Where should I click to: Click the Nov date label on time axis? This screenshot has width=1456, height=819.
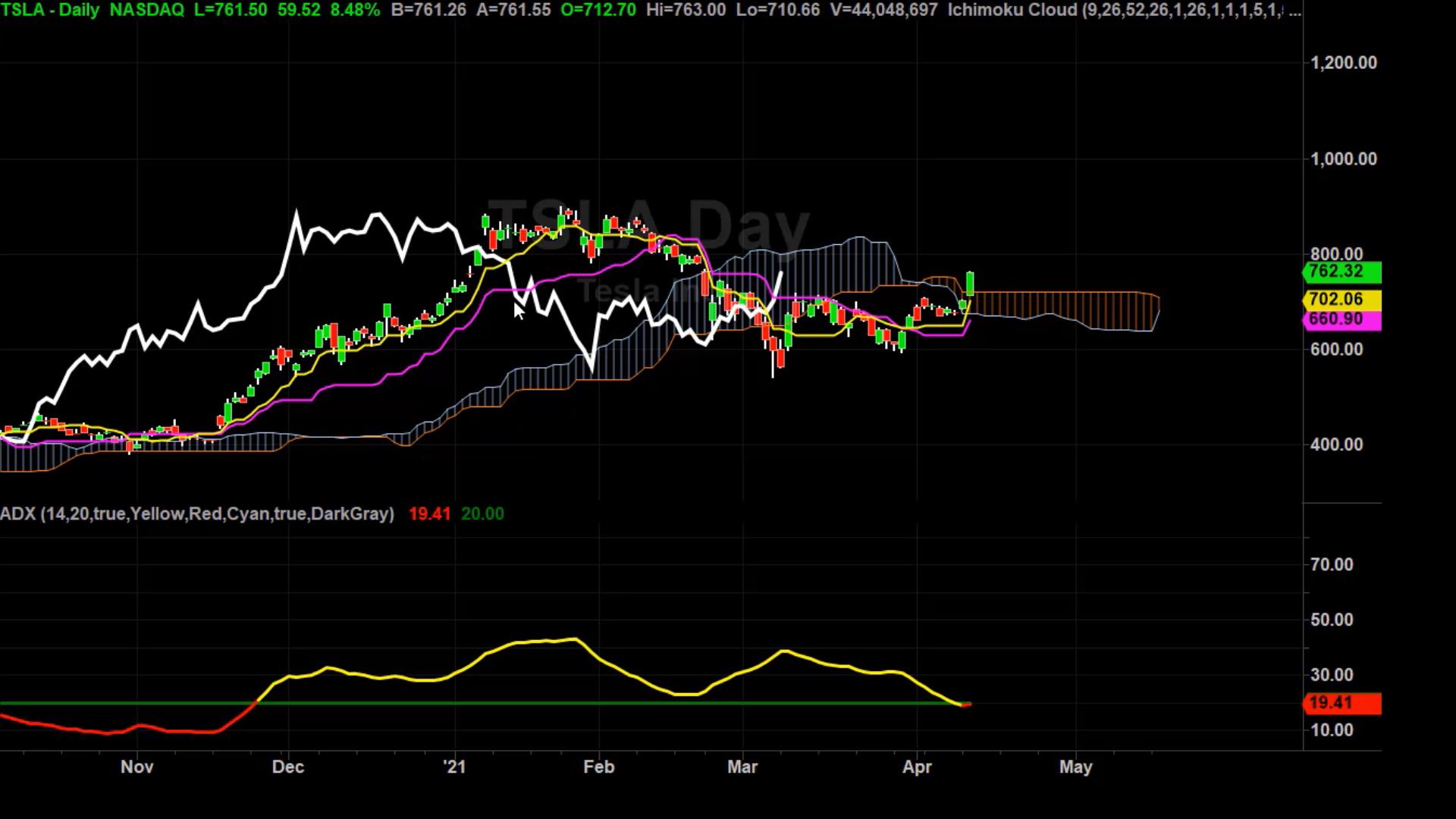coord(137,767)
